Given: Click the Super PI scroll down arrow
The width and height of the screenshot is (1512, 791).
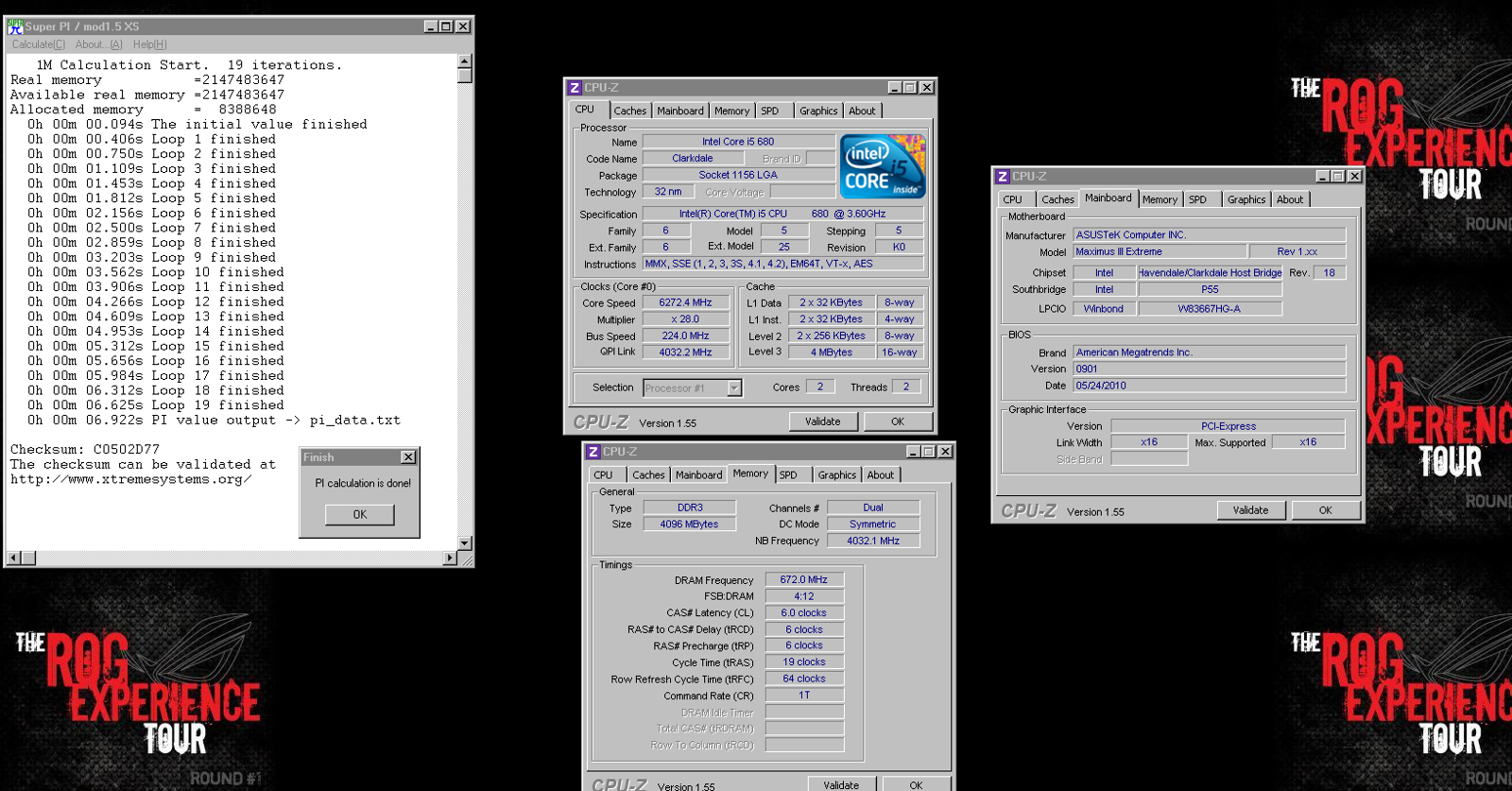Looking at the screenshot, I should 464,543.
